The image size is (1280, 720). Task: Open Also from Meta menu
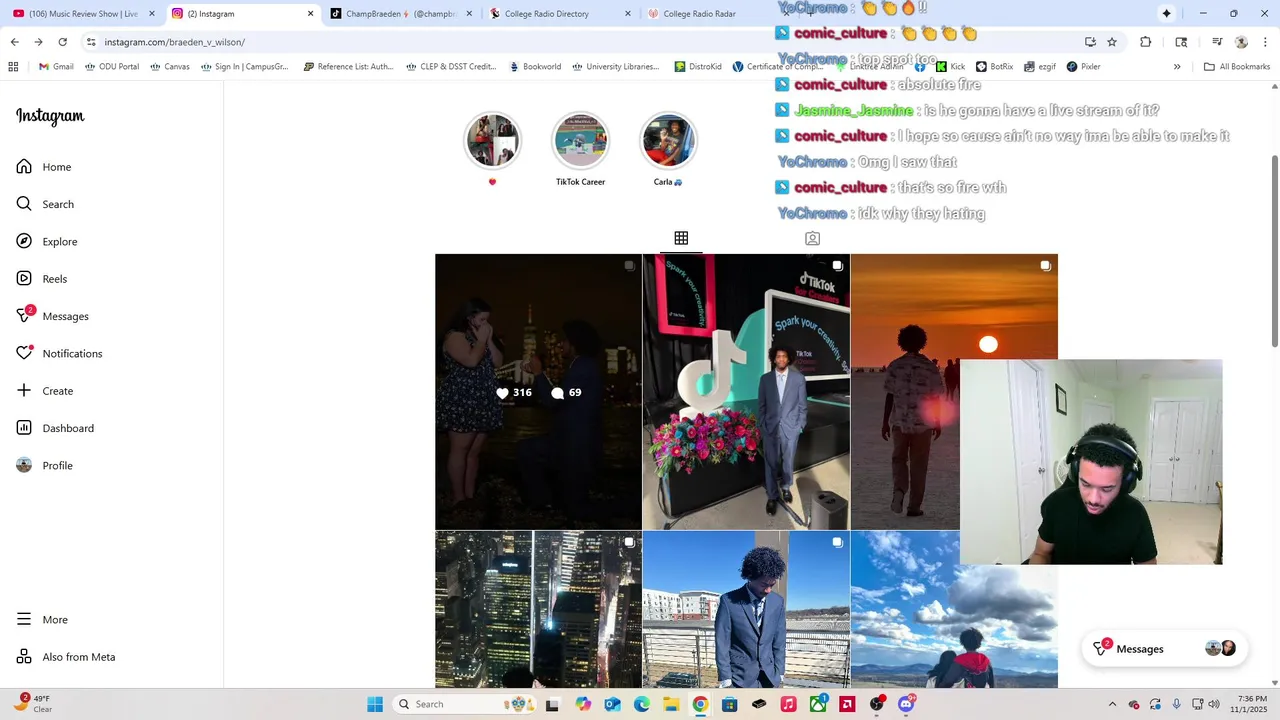[x=66, y=657]
